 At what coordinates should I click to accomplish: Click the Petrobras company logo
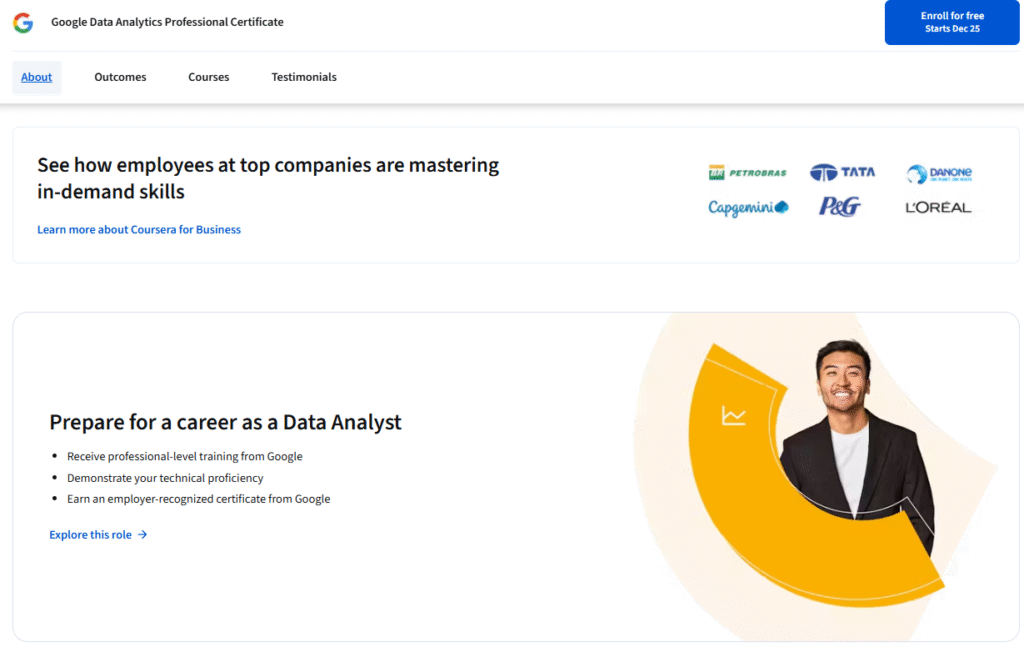[748, 172]
